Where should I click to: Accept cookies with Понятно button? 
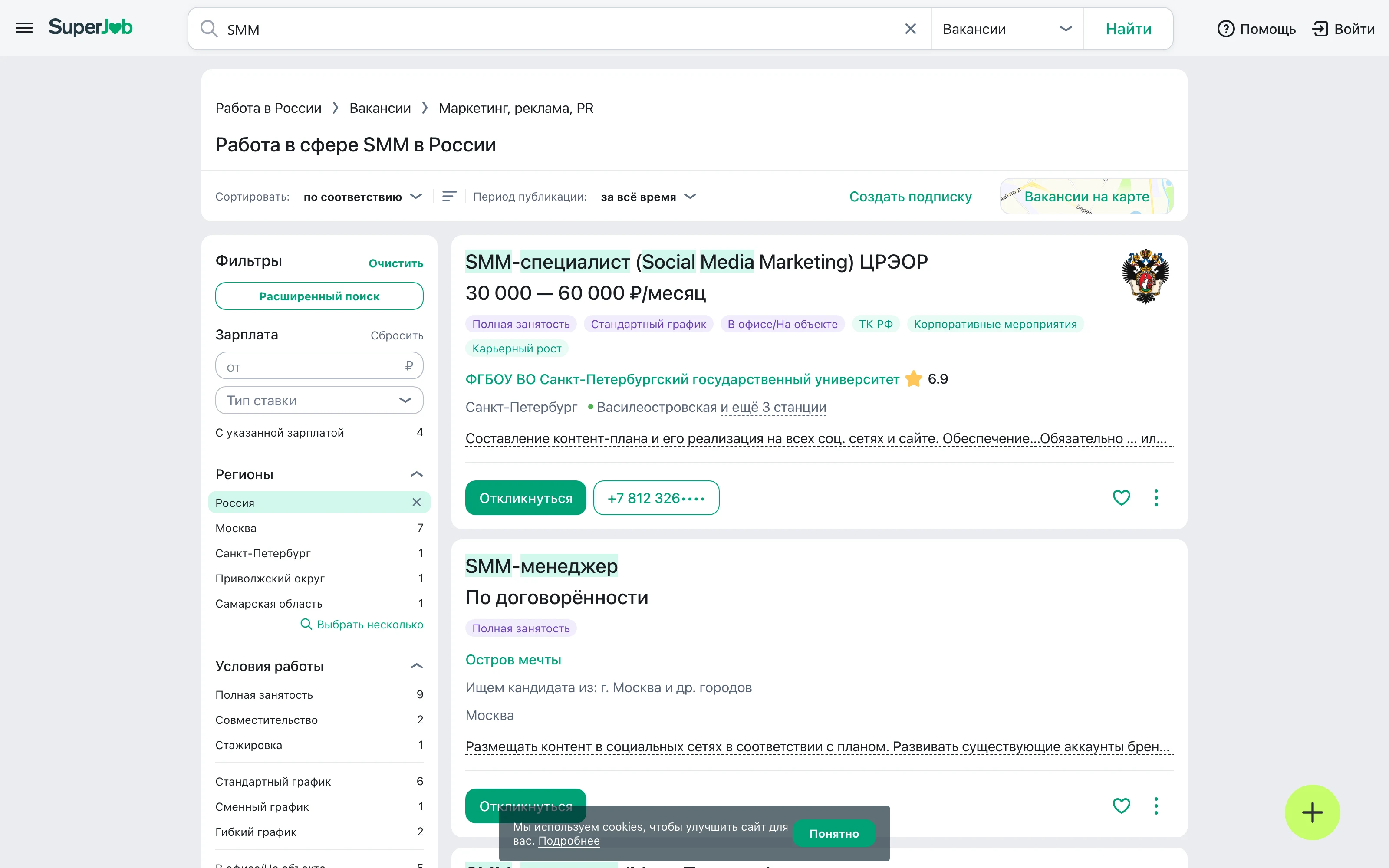pos(834,834)
